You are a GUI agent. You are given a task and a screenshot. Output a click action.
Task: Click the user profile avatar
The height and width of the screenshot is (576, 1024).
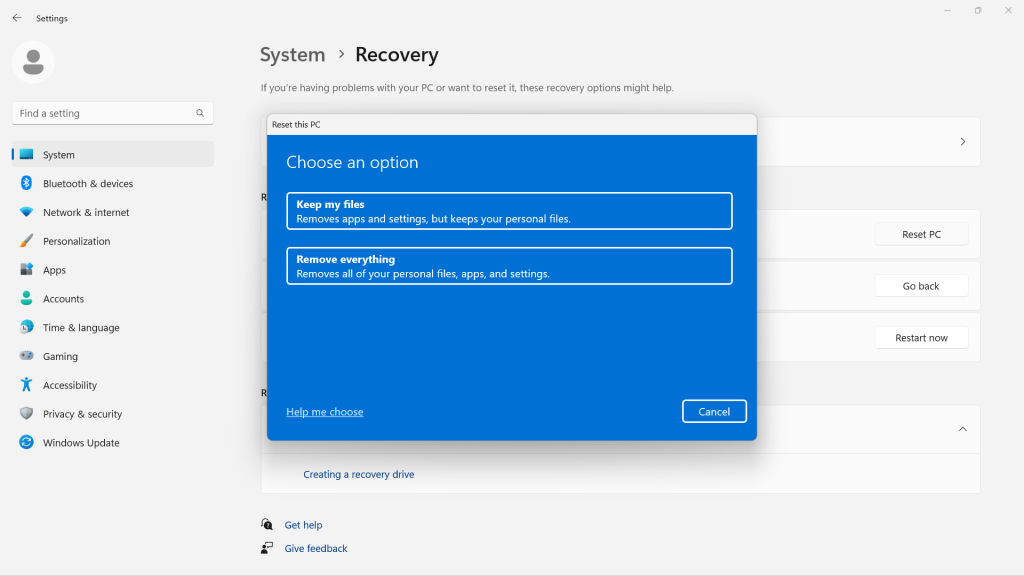[33, 62]
